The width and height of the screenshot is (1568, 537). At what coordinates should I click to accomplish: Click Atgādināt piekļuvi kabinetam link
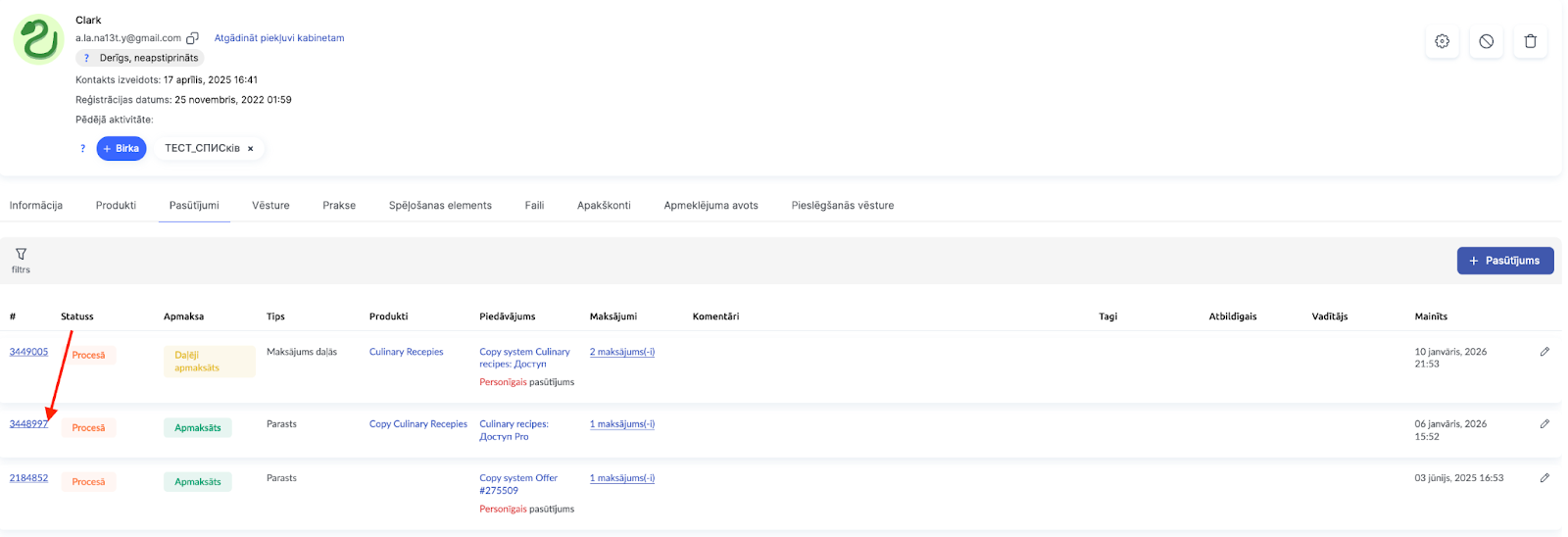[x=279, y=38]
